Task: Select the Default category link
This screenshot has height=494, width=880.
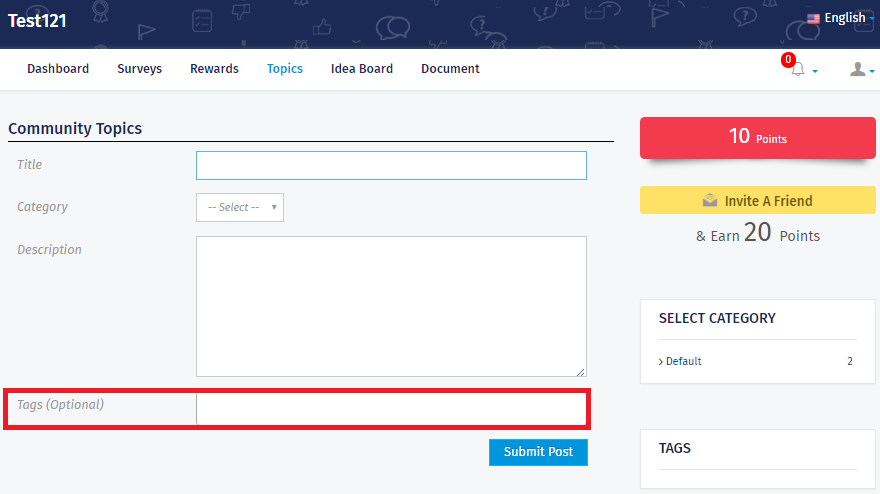Action: [684, 361]
